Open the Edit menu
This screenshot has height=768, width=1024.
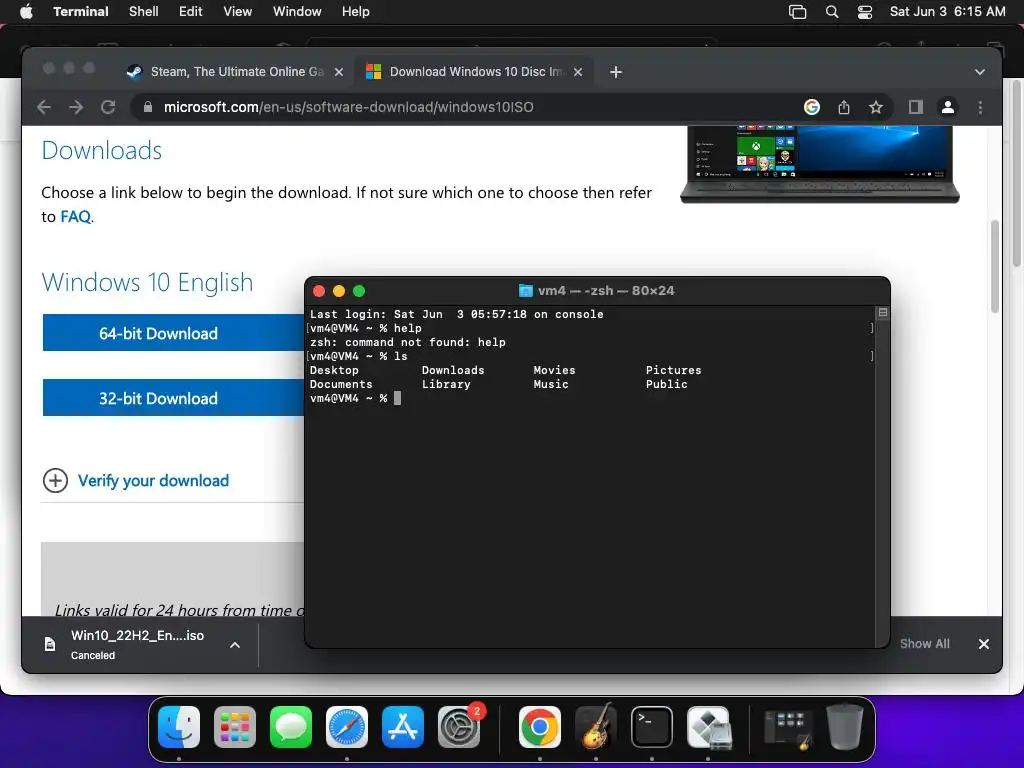[x=191, y=12]
